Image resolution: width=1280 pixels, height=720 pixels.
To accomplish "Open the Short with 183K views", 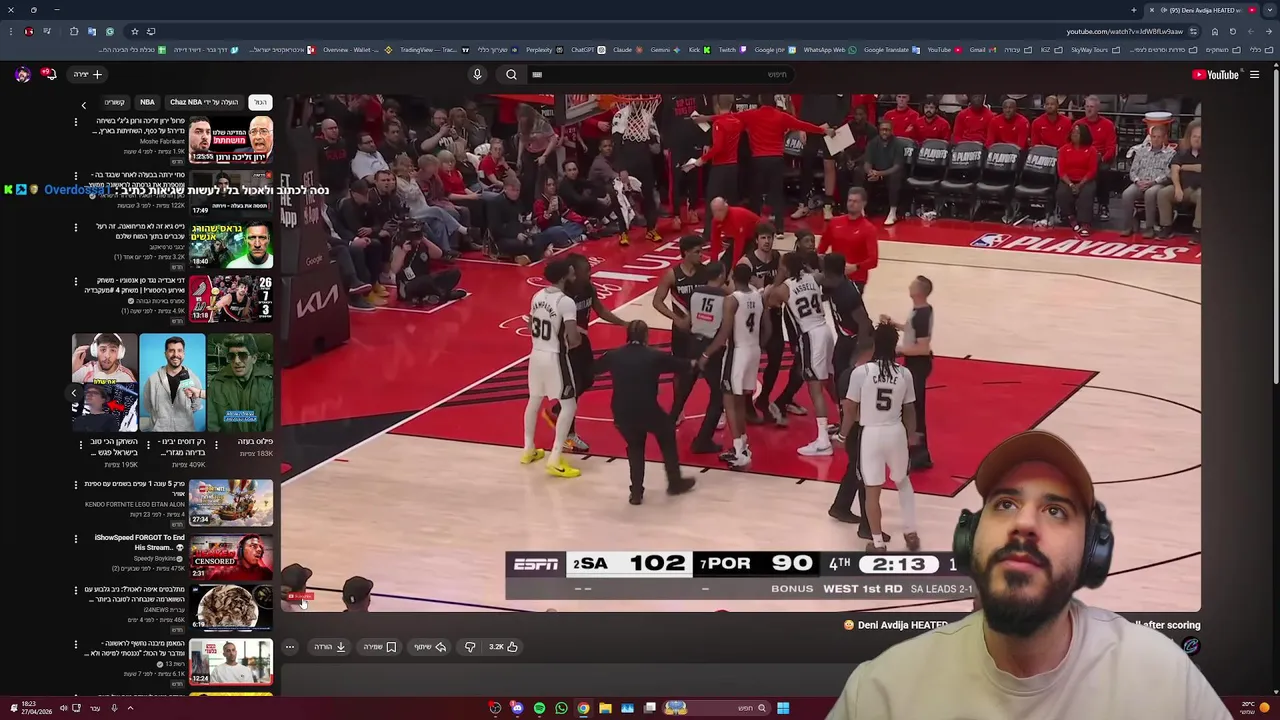I will click(241, 383).
